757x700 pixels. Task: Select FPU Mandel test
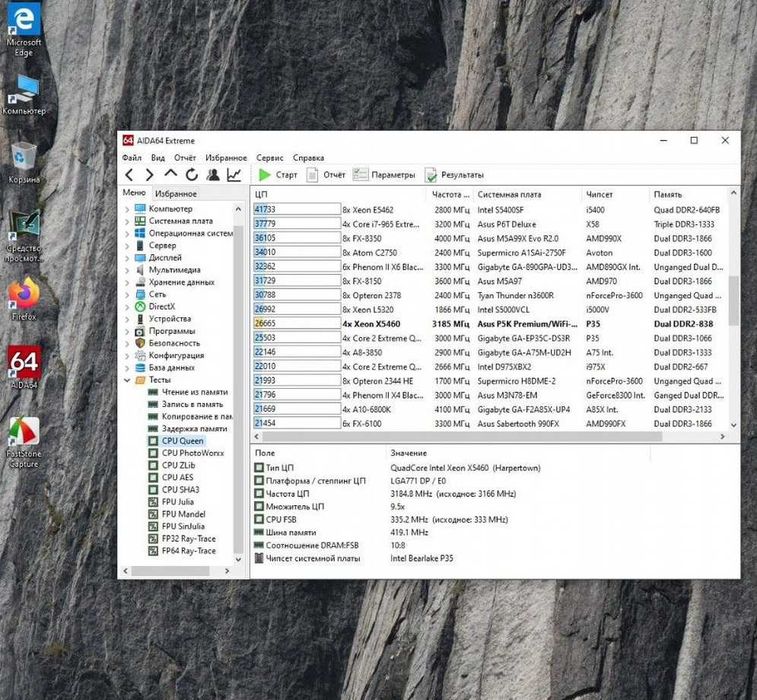point(183,514)
